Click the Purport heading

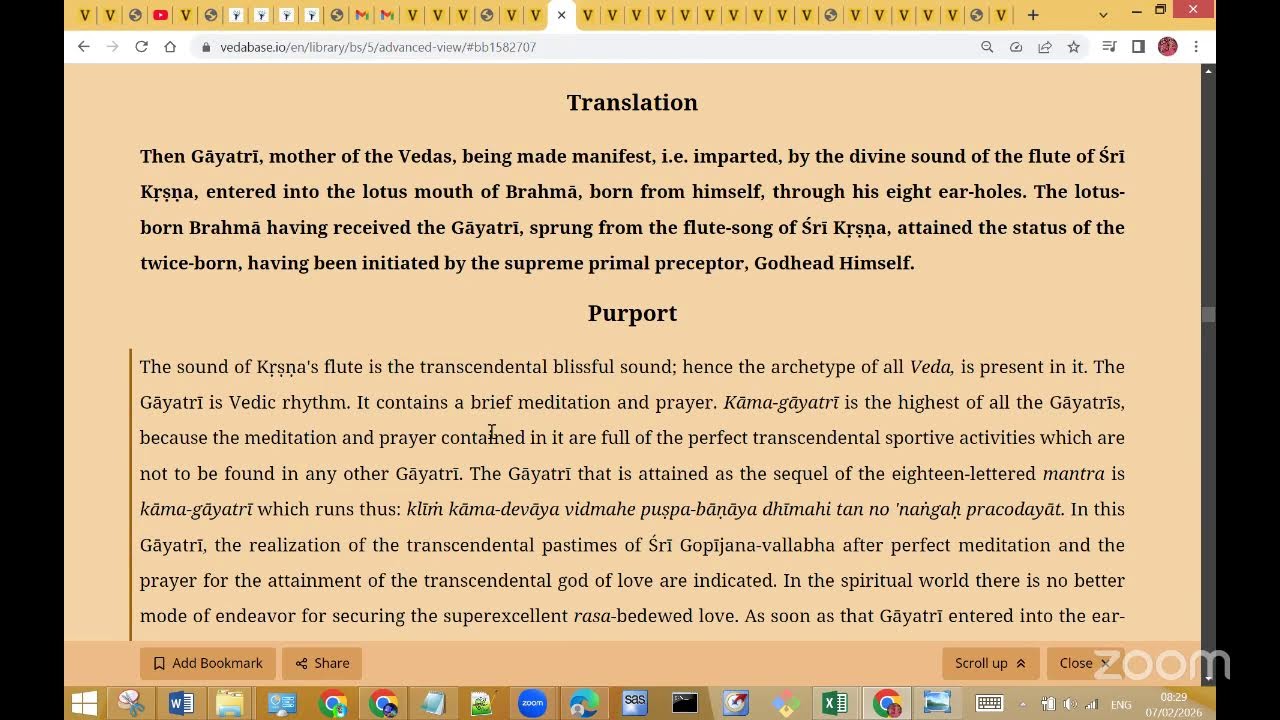click(632, 313)
